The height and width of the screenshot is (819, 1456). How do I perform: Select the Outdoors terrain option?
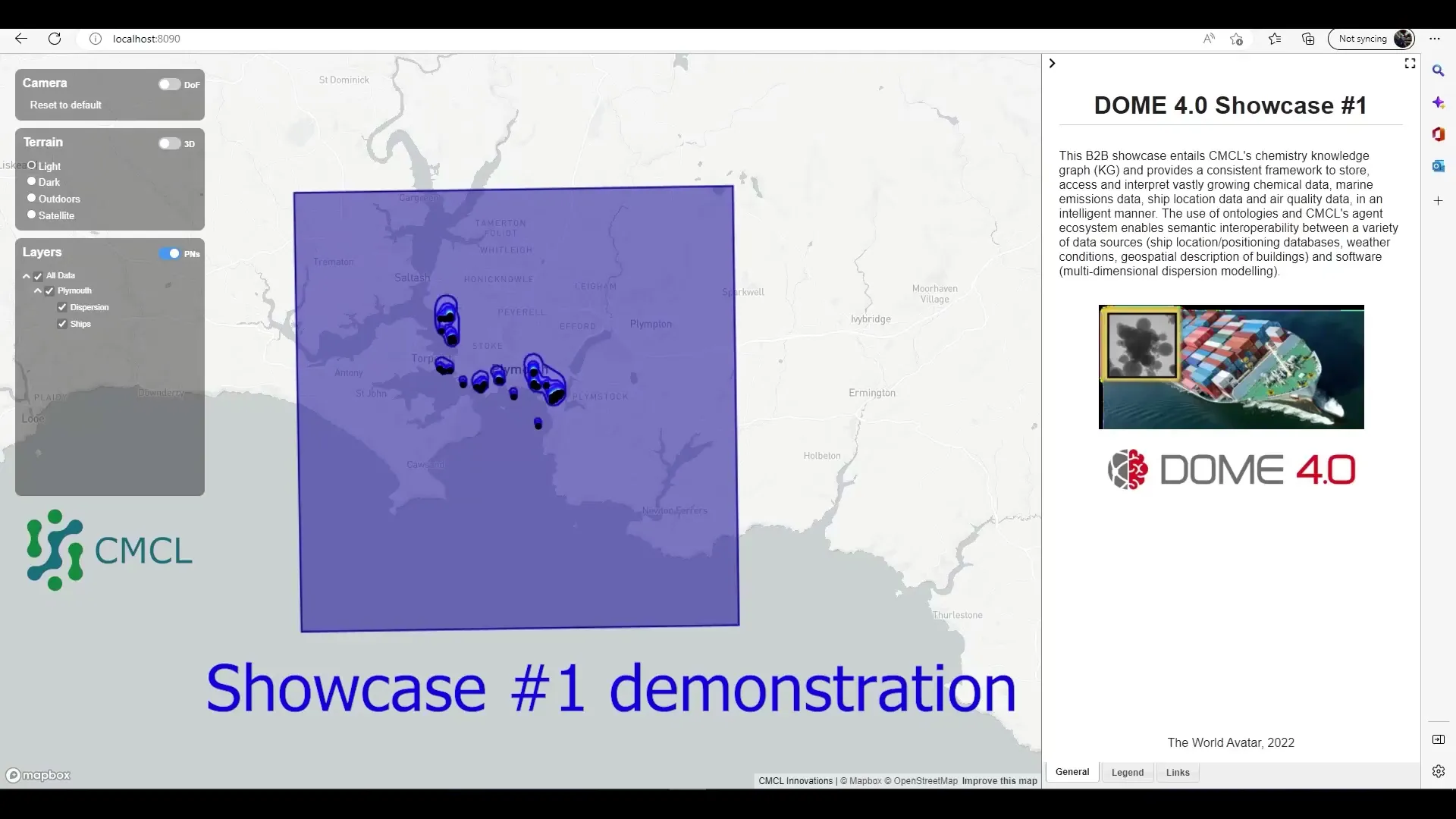point(32,198)
